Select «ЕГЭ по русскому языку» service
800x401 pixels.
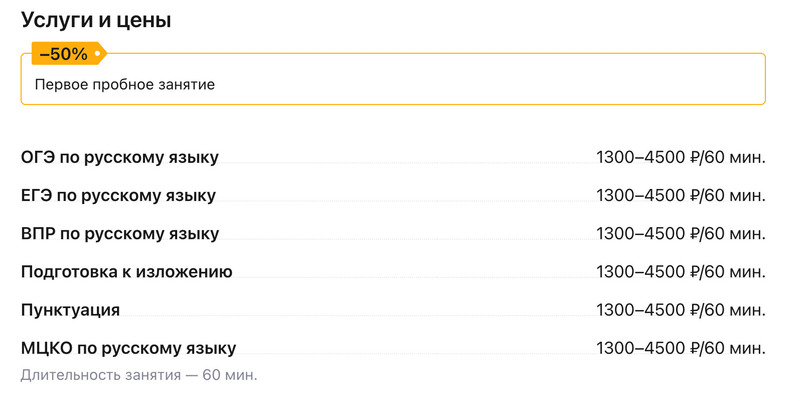pyautogui.click(x=118, y=195)
